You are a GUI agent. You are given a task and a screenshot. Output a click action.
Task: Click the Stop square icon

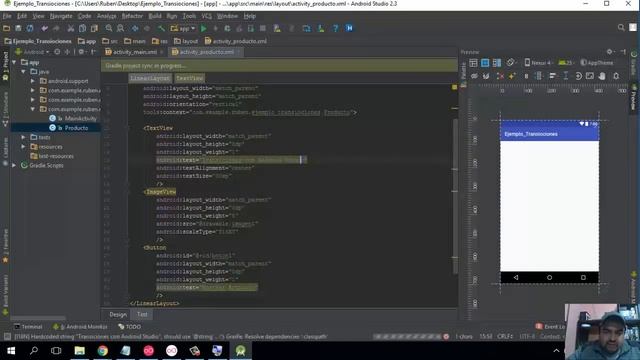(x=263, y=28)
